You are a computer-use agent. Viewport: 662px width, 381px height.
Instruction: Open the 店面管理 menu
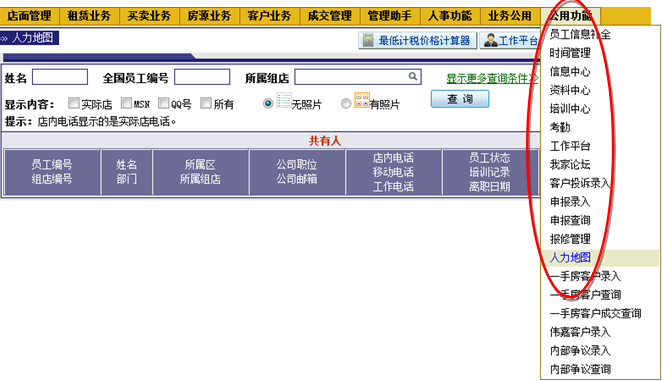[x=29, y=16]
